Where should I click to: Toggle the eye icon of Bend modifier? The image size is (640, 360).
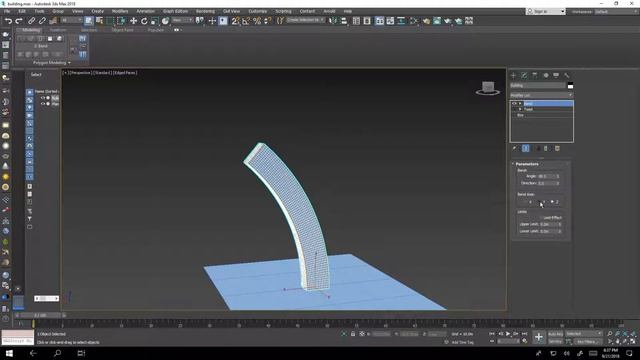(514, 104)
